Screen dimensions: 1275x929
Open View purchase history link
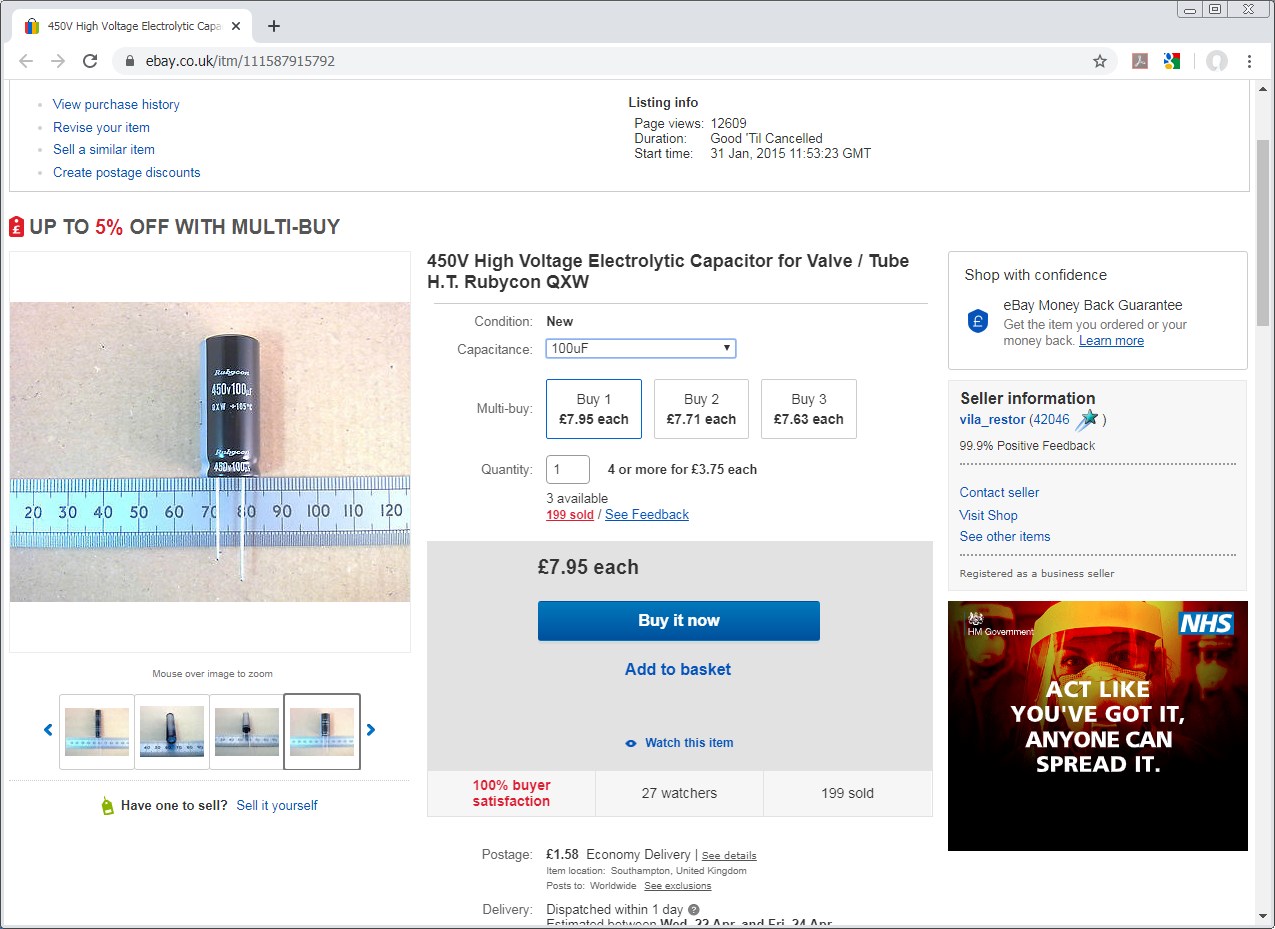[x=116, y=104]
